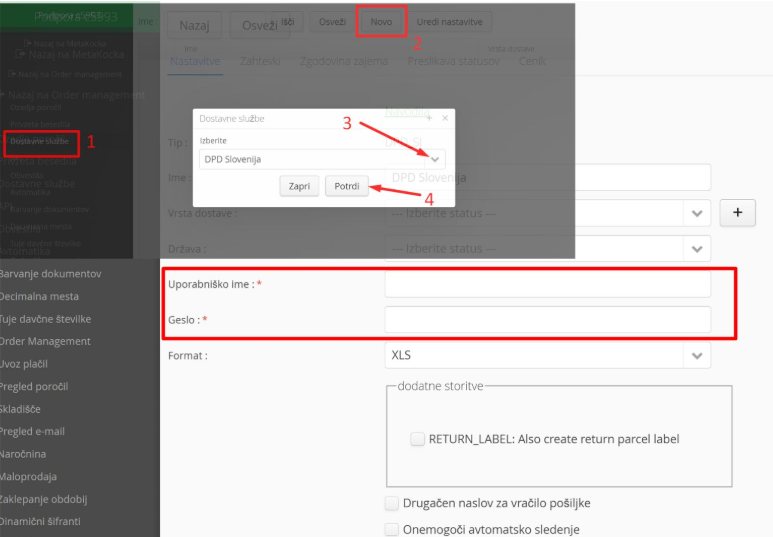Click the small Osveži button beside Novo
This screenshot has height=537, width=773.
coord(332,22)
